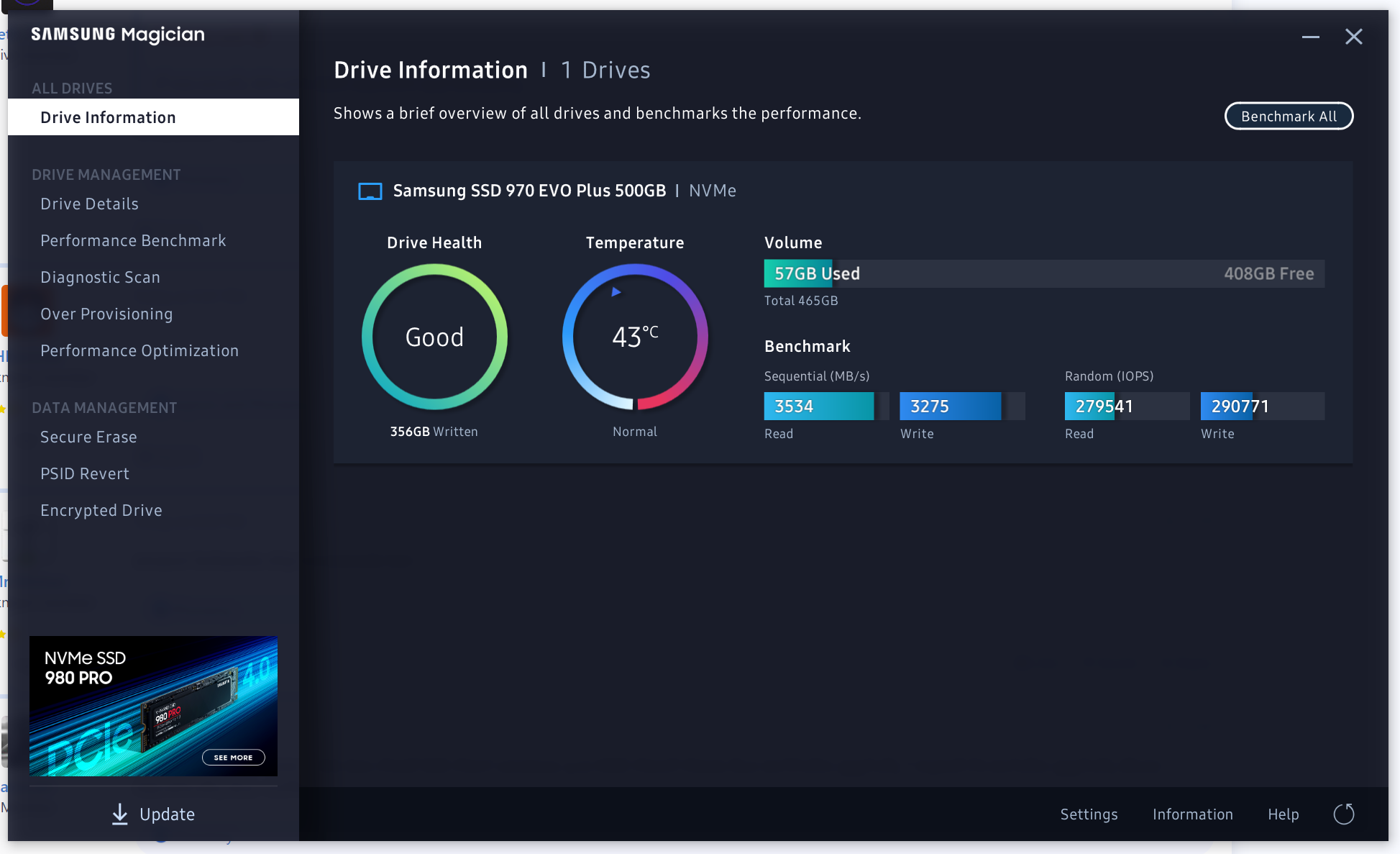
Task: Select Over Provisioning
Action: pyautogui.click(x=106, y=314)
